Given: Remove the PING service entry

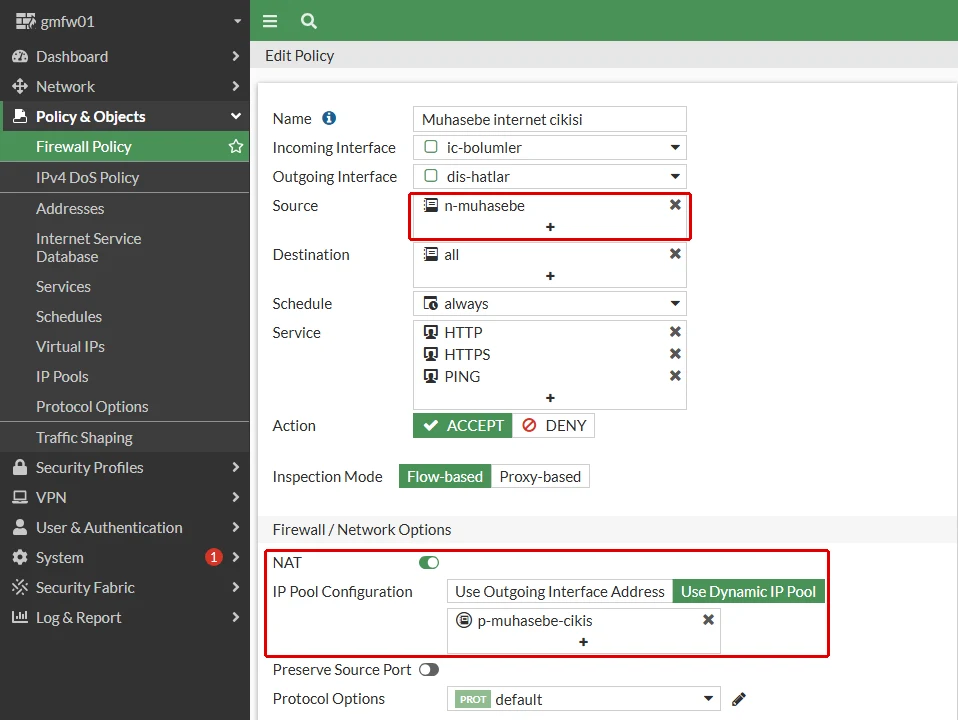Looking at the screenshot, I should [675, 376].
